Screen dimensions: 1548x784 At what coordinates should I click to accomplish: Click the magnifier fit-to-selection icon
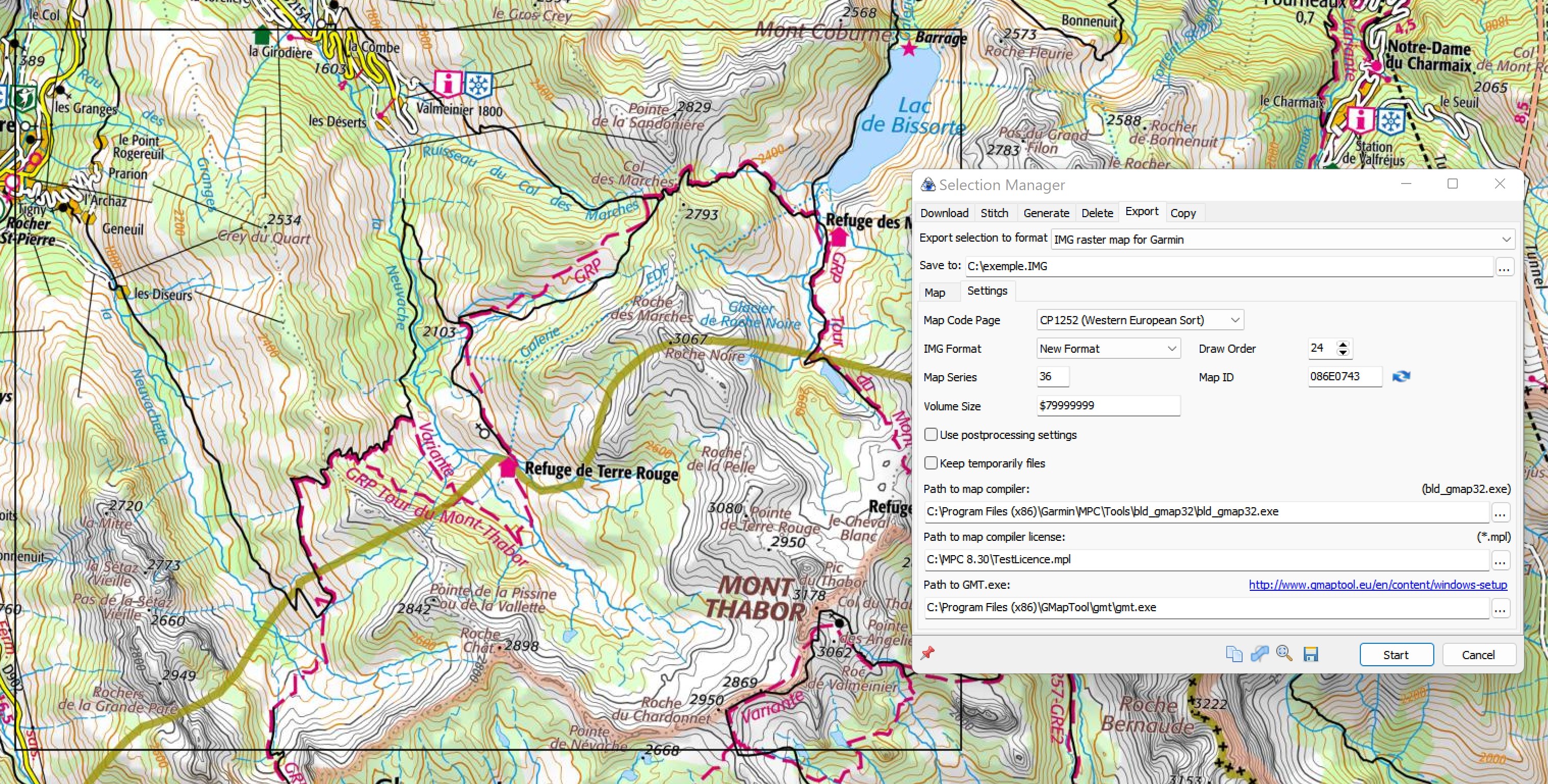click(1284, 654)
